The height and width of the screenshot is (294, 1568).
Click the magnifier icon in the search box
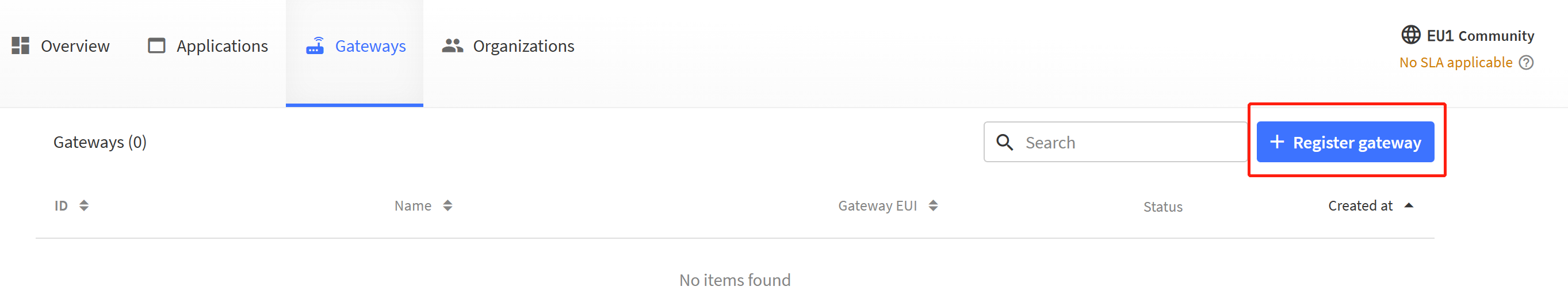(1004, 142)
